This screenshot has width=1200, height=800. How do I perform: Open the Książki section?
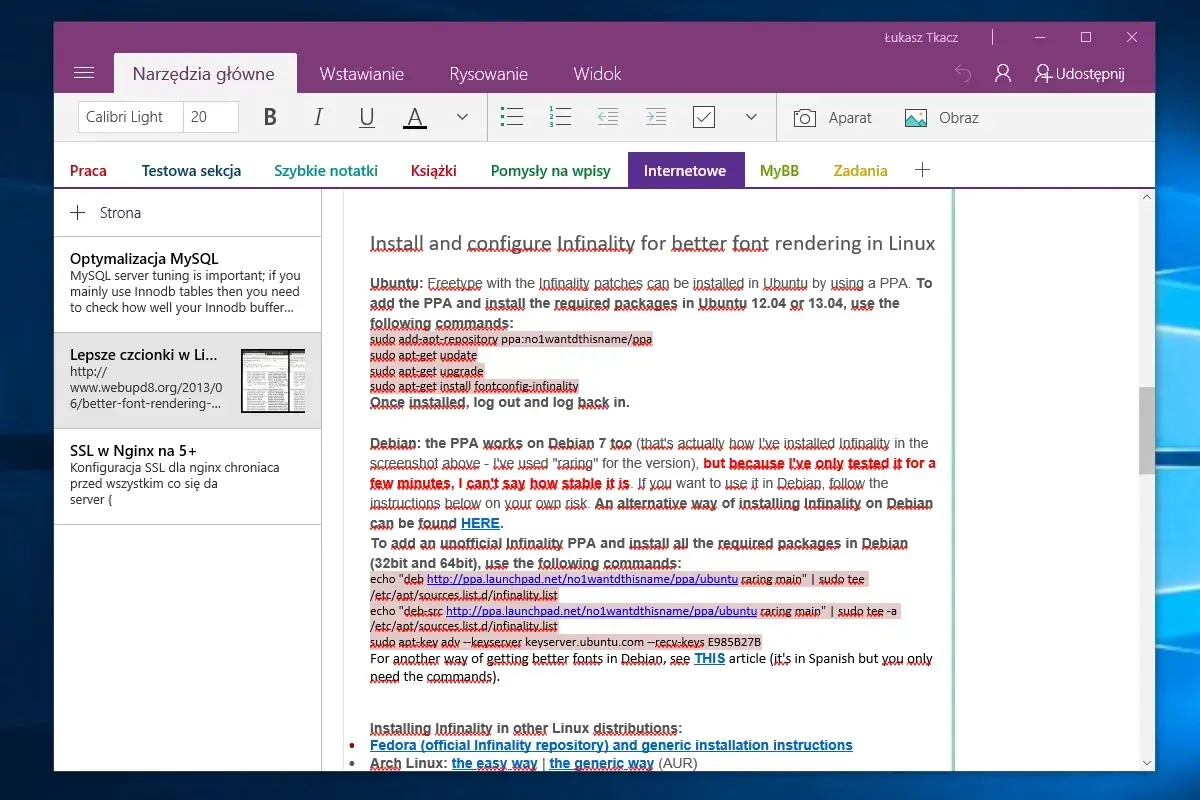tap(434, 170)
